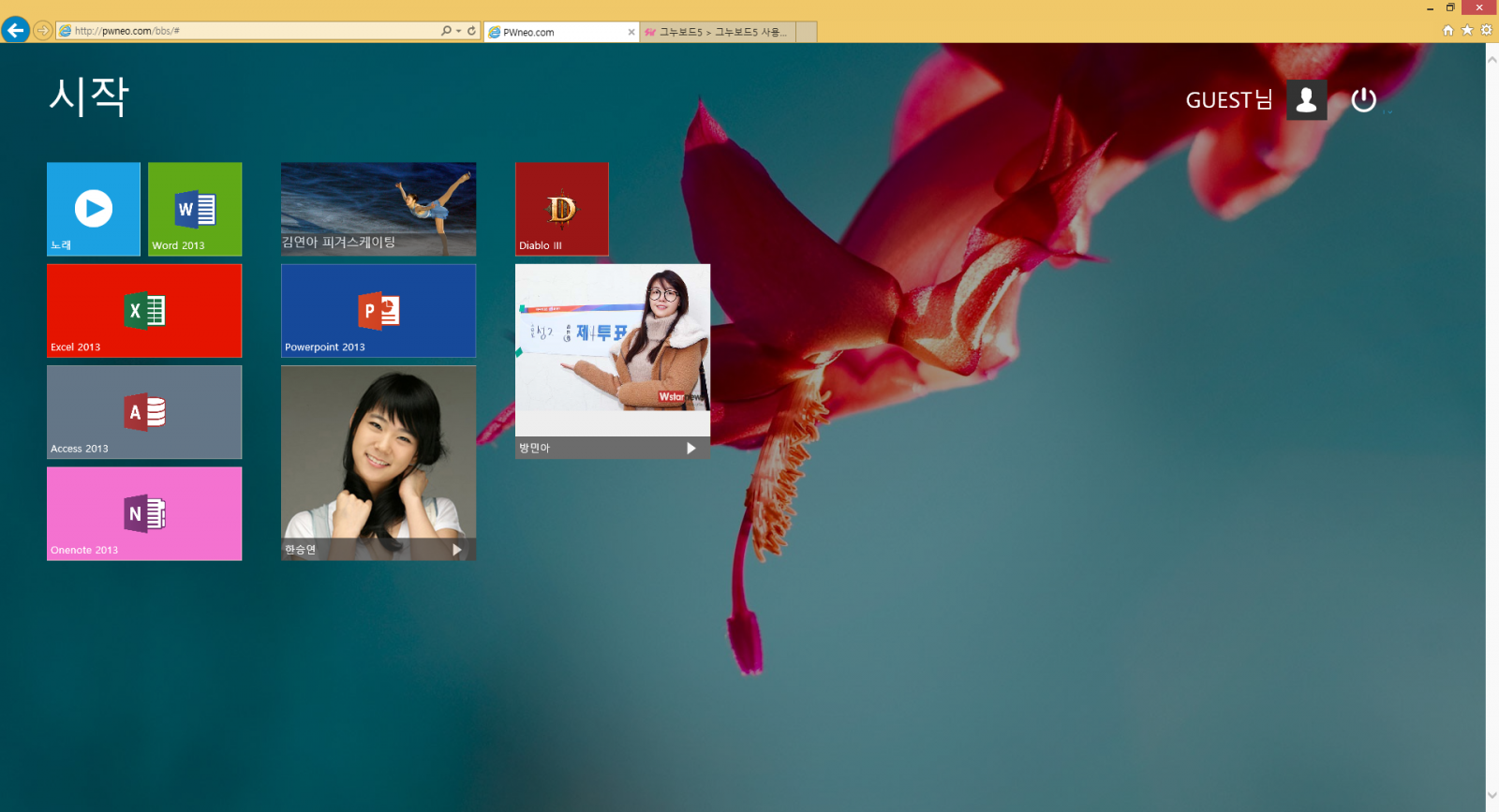Switch to the 그누보드5 browser tab
Viewport: 1499px width, 812px height.
[x=718, y=32]
